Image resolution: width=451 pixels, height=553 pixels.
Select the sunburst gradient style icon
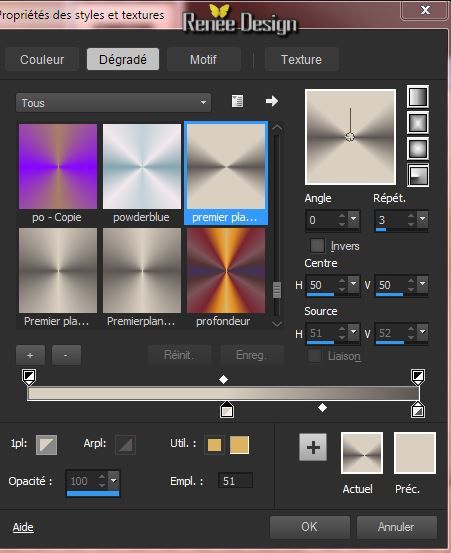click(418, 148)
